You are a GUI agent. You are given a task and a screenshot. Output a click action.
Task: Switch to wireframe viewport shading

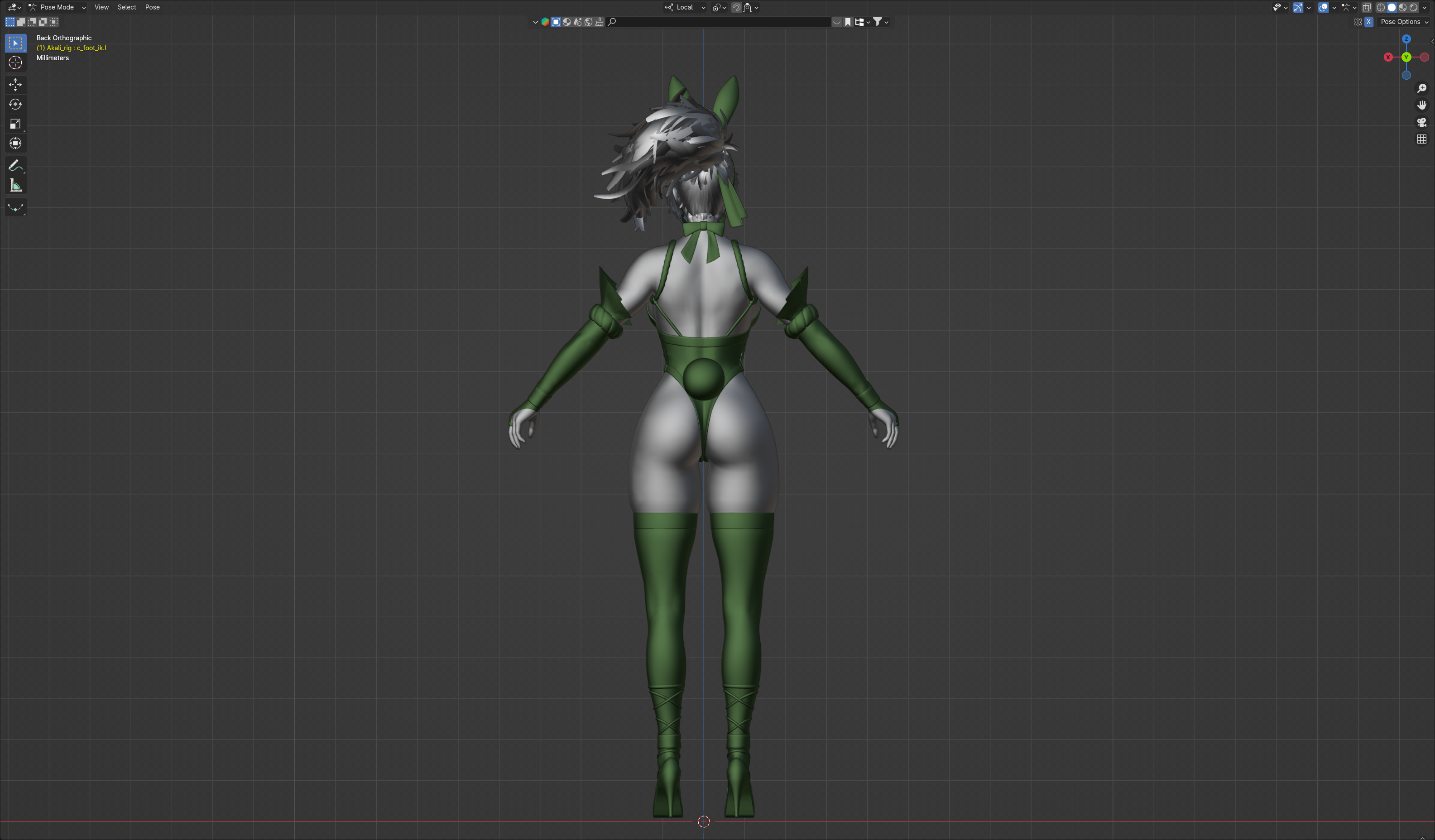(x=1381, y=7)
